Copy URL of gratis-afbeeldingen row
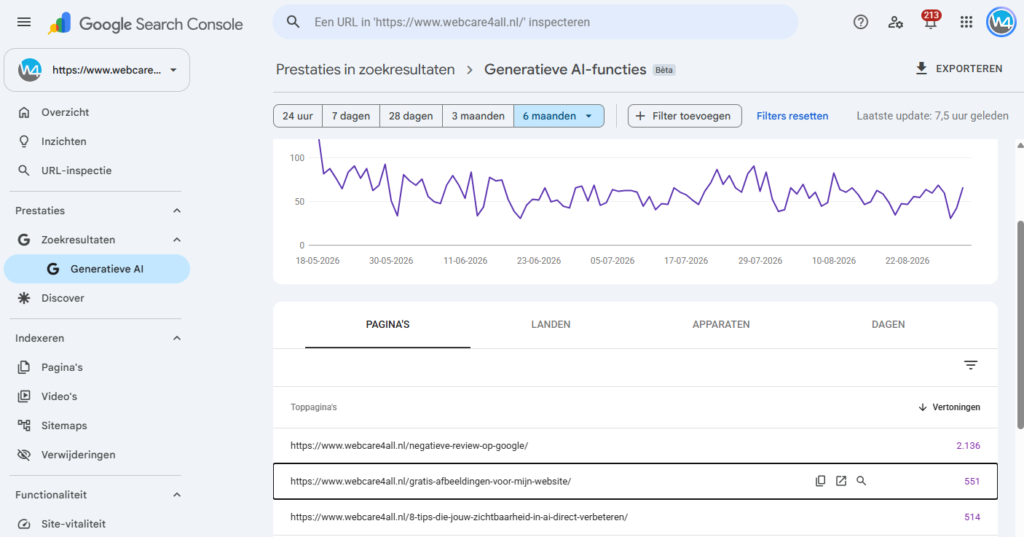Image resolution: width=1024 pixels, height=537 pixels. pos(820,481)
